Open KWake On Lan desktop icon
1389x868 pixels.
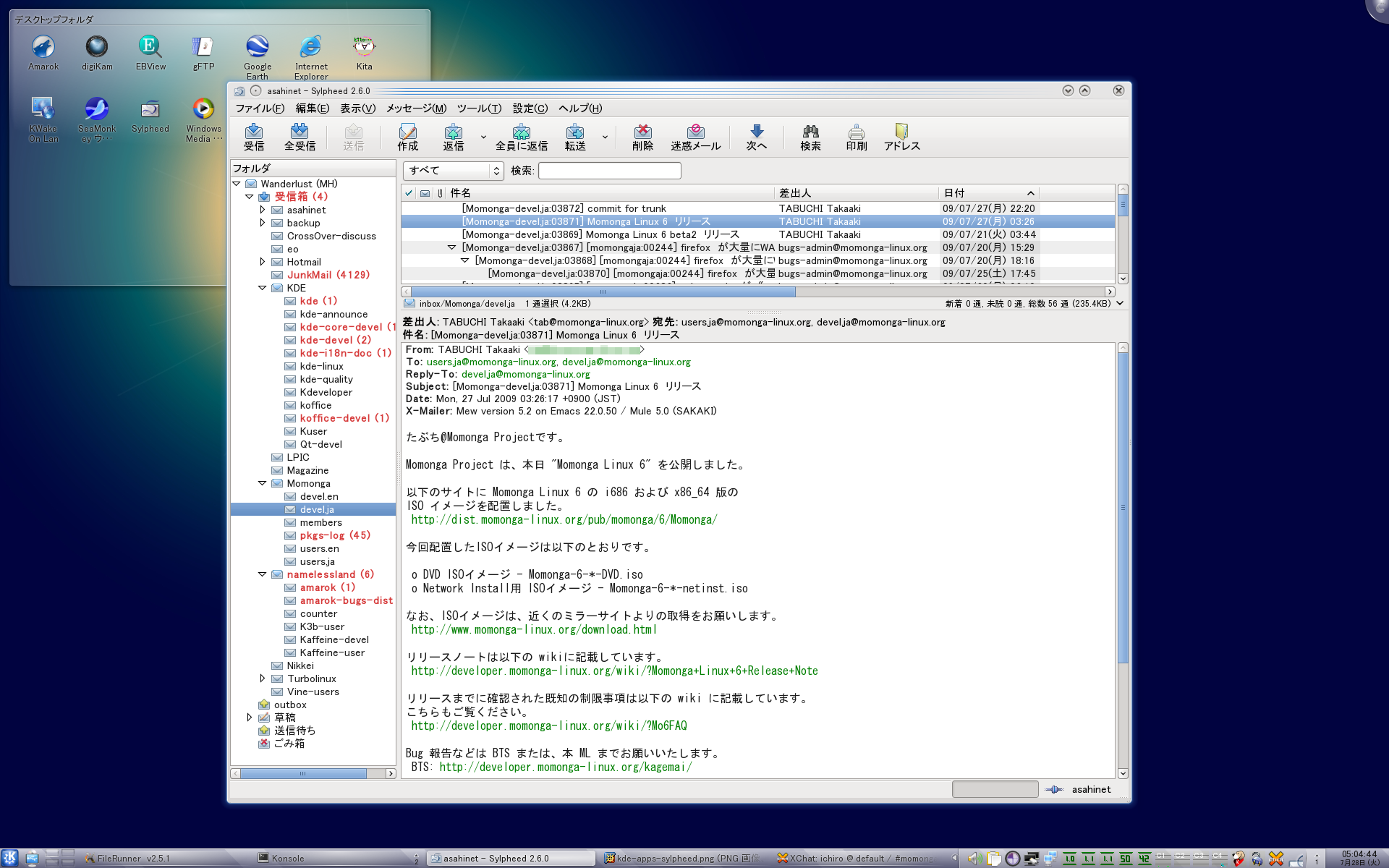tap(43, 119)
